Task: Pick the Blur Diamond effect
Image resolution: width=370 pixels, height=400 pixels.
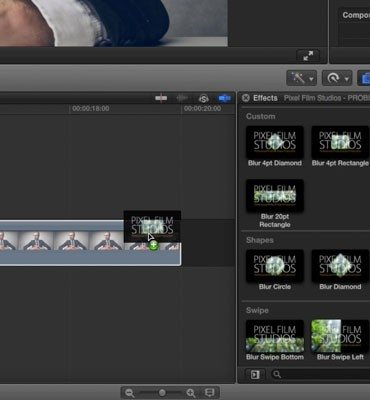Action: [340, 270]
